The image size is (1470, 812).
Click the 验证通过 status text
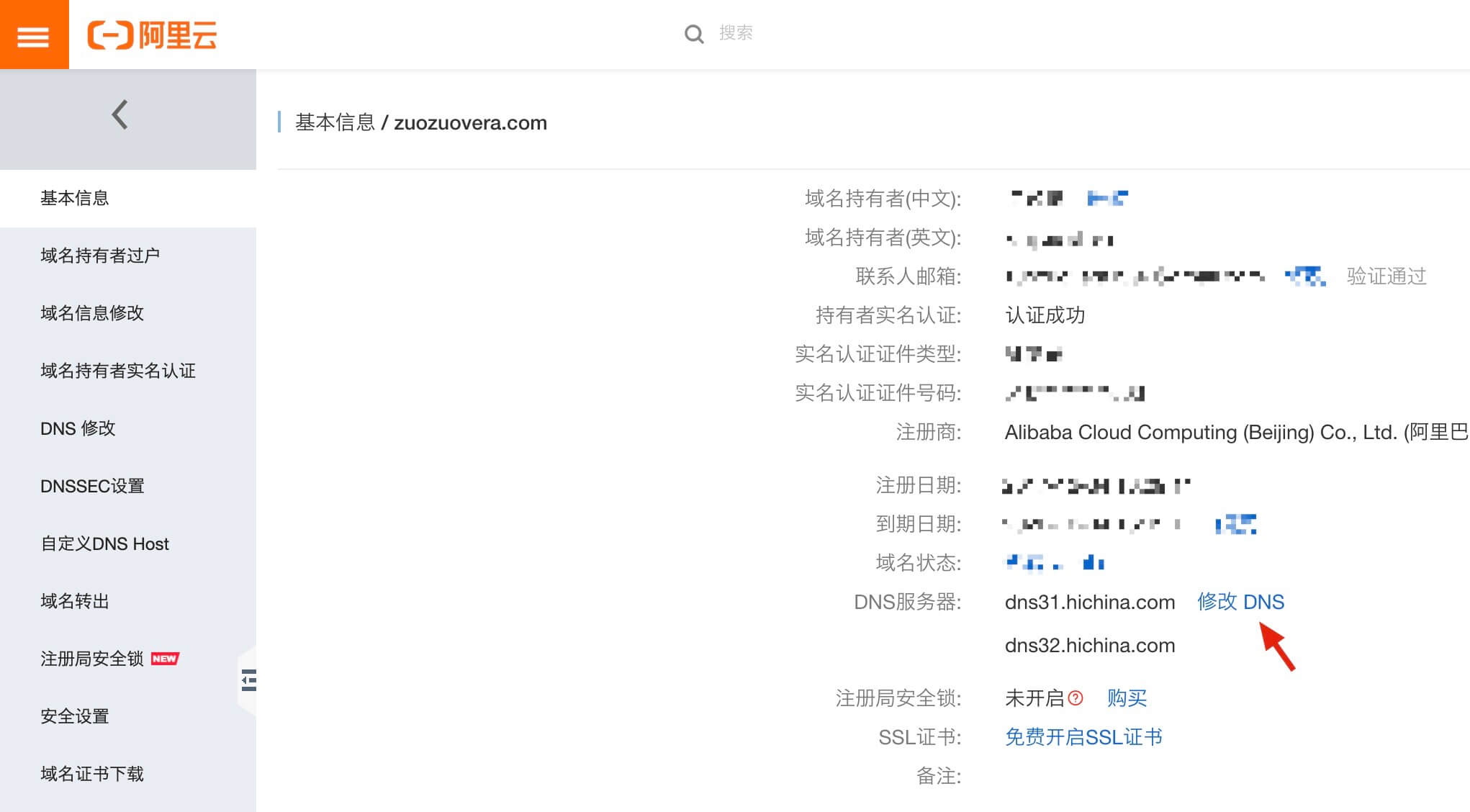point(1386,276)
